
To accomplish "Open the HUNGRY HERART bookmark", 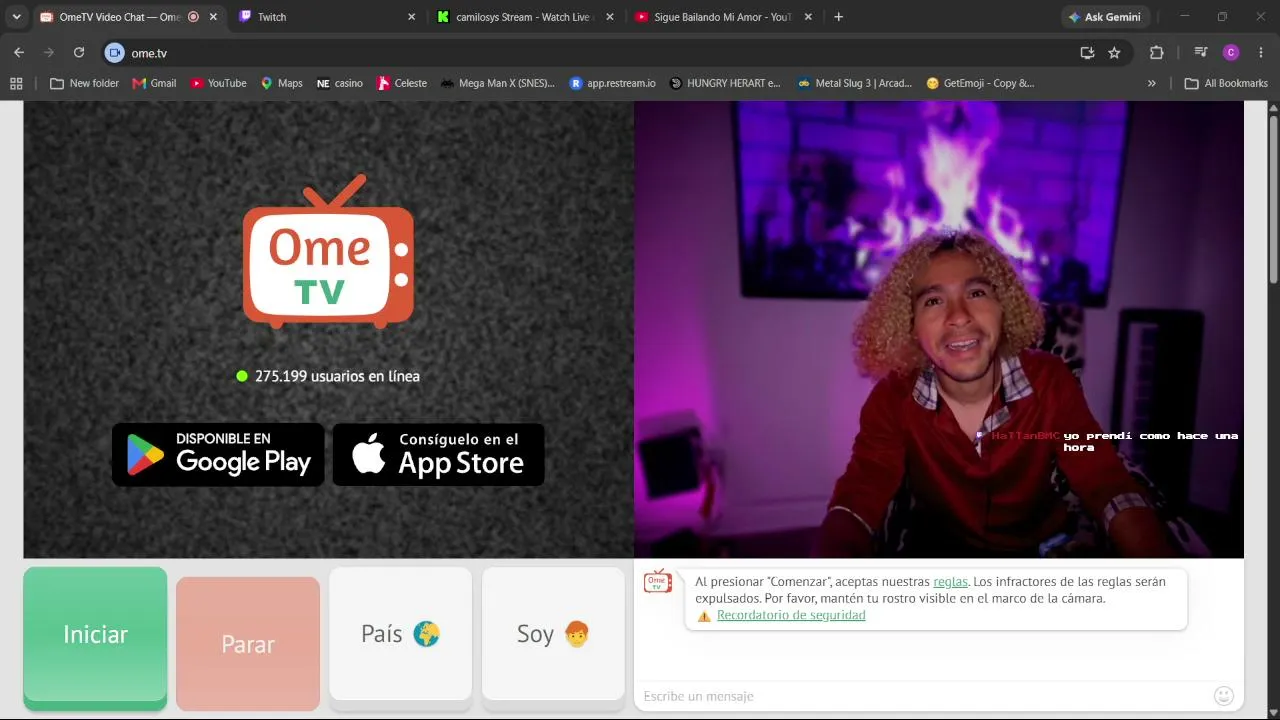I will pos(725,83).
